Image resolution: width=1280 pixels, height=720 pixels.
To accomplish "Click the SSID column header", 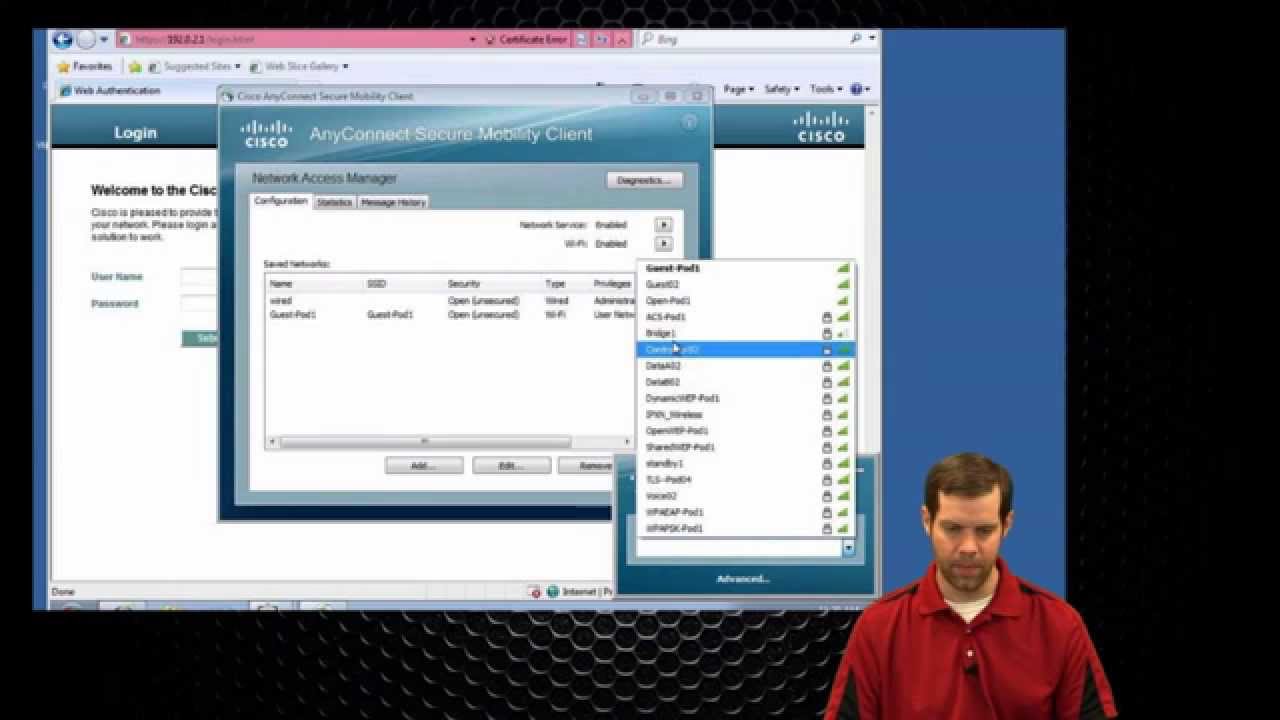I will coord(402,284).
